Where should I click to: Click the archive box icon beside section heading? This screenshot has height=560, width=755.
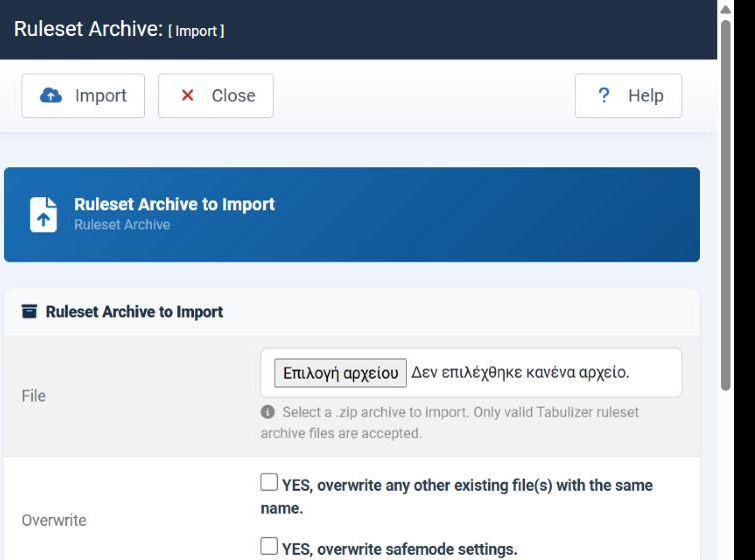pos(29,312)
